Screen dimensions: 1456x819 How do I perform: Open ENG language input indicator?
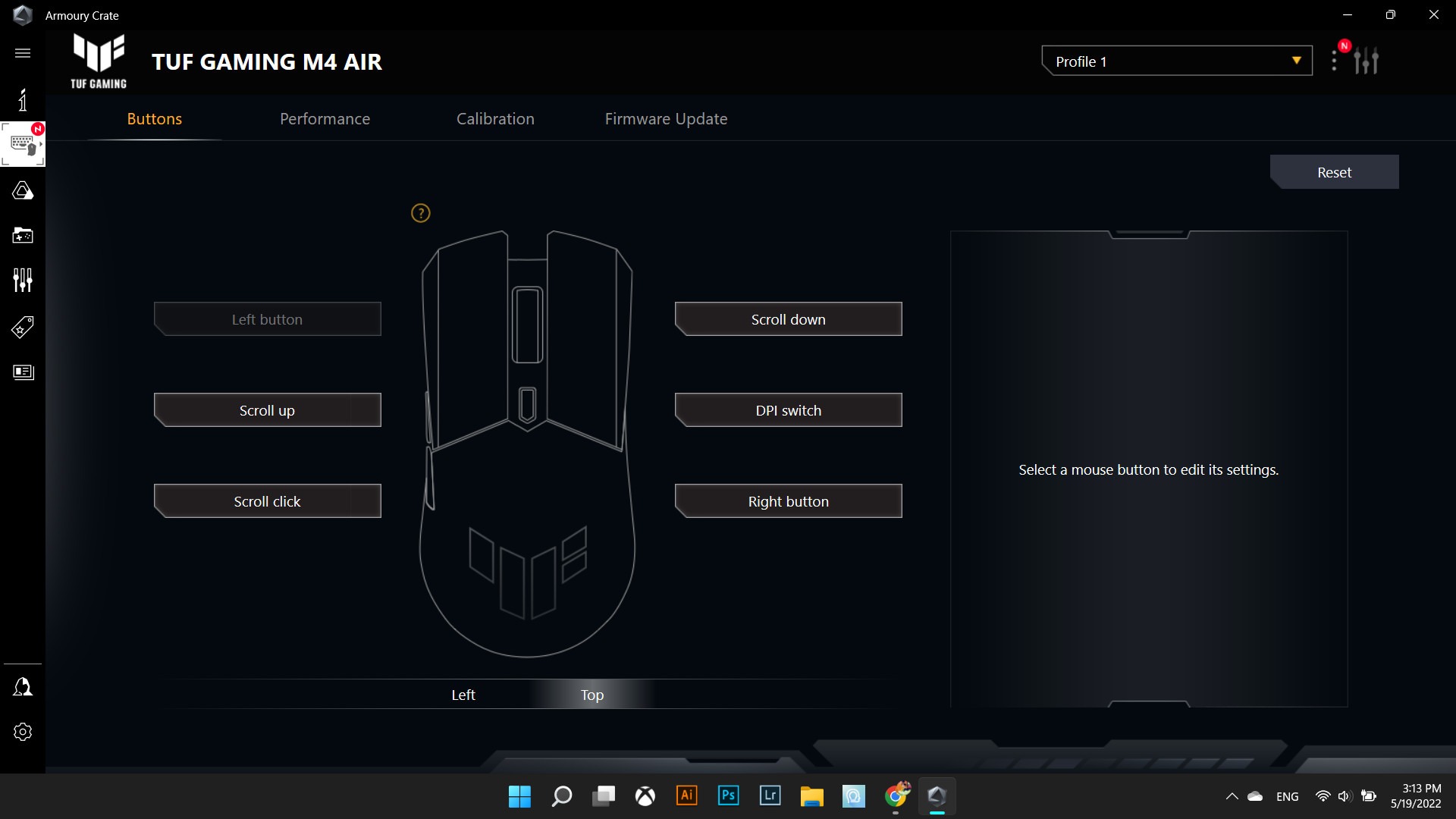click(x=1288, y=796)
